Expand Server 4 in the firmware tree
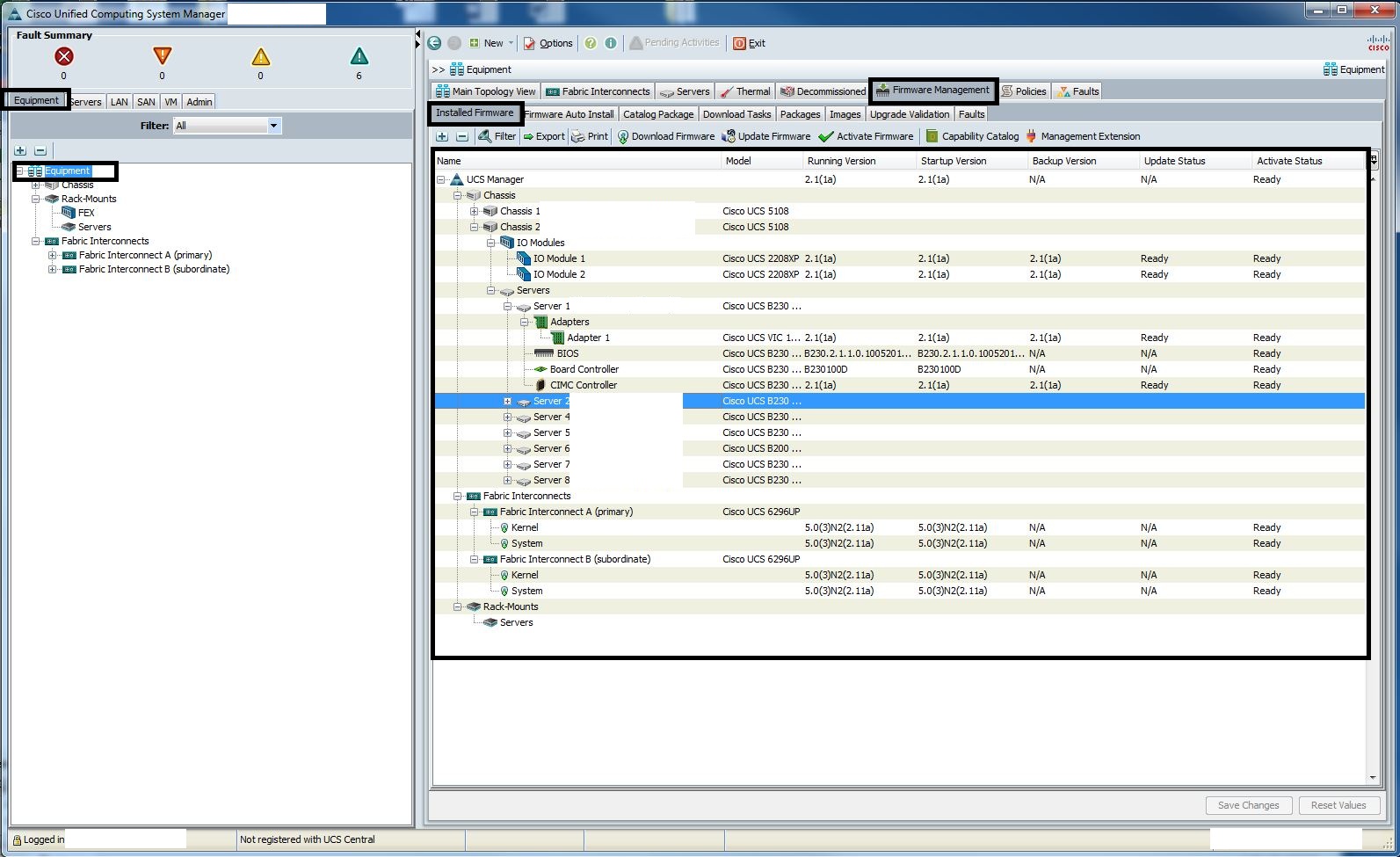1400x857 pixels. [507, 418]
